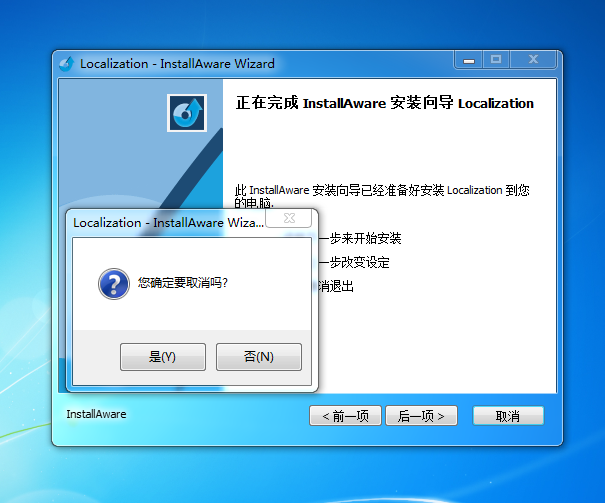This screenshot has width=605, height=503.
Task: Close the cancel confirmation dialog
Action: click(289, 218)
